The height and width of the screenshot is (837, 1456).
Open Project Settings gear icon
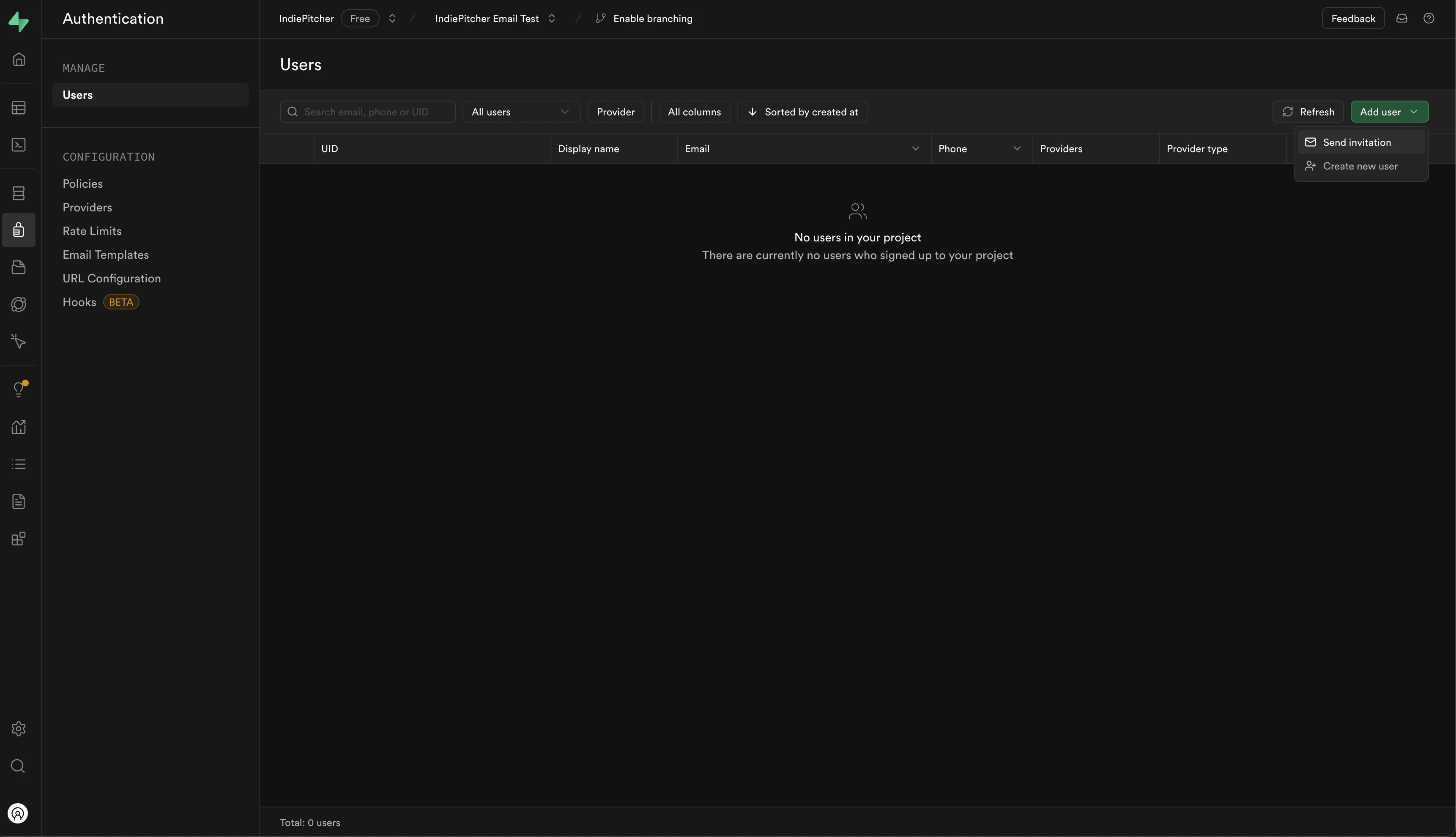point(19,729)
